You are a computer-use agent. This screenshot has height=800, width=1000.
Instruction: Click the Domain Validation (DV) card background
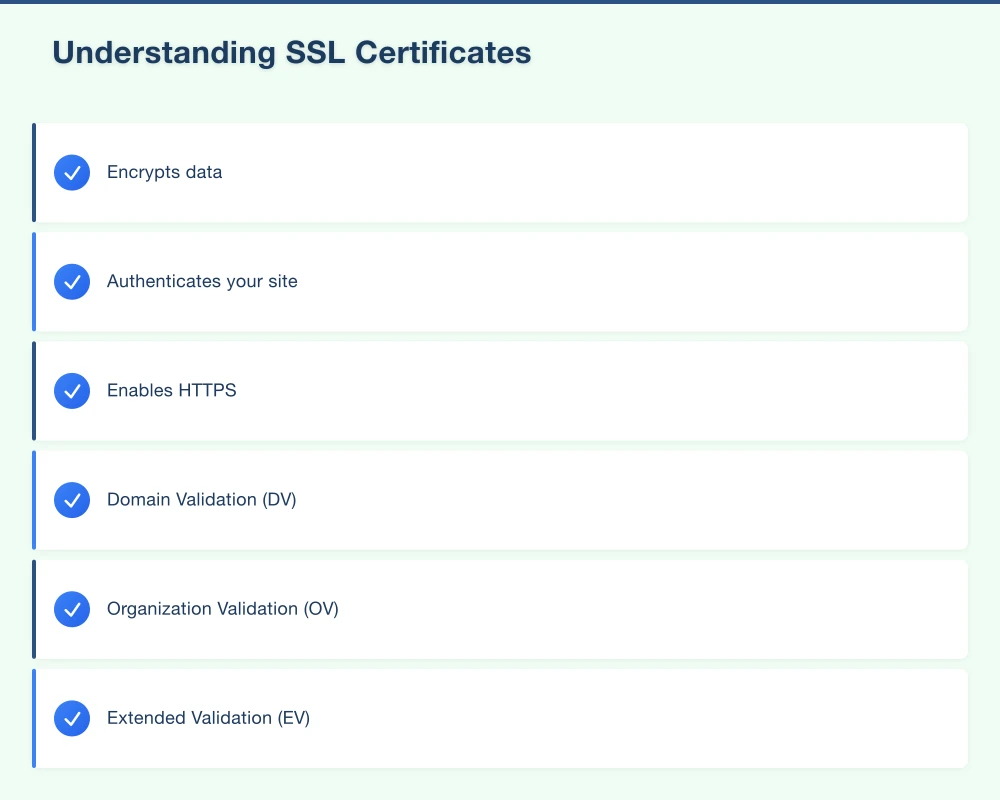pyautogui.click(x=600, y=500)
